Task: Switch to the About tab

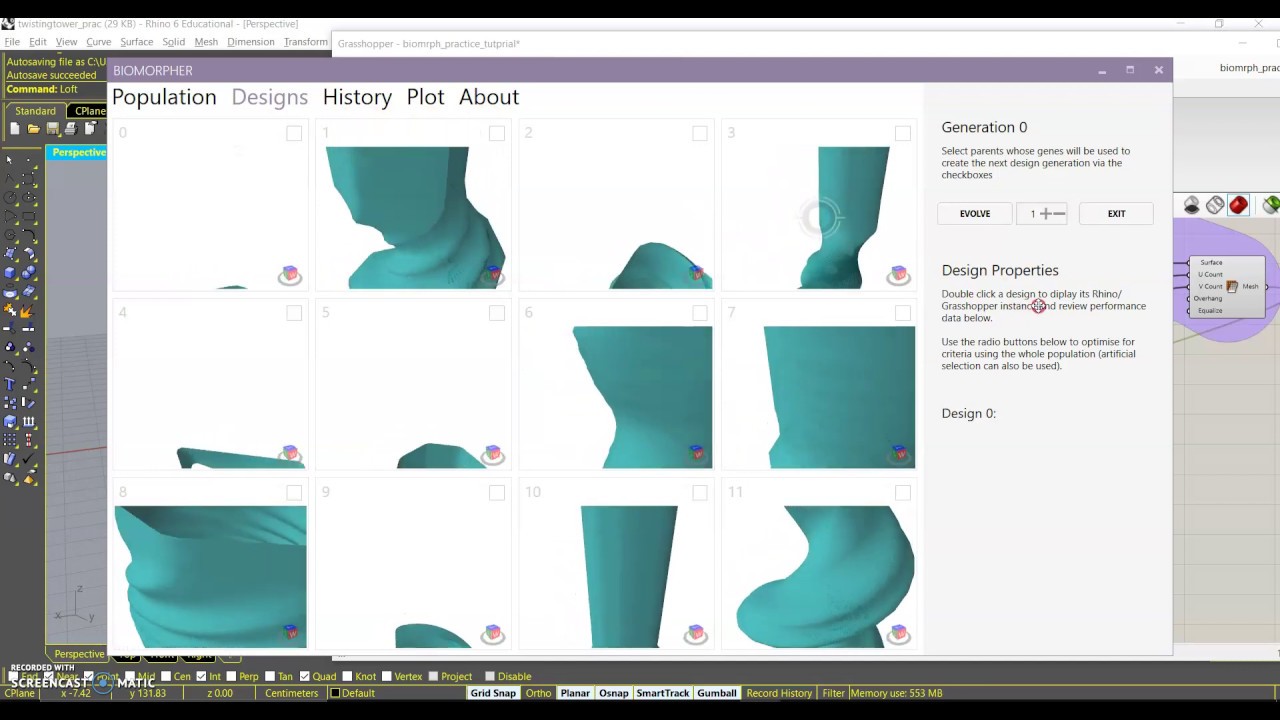Action: pyautogui.click(x=489, y=97)
